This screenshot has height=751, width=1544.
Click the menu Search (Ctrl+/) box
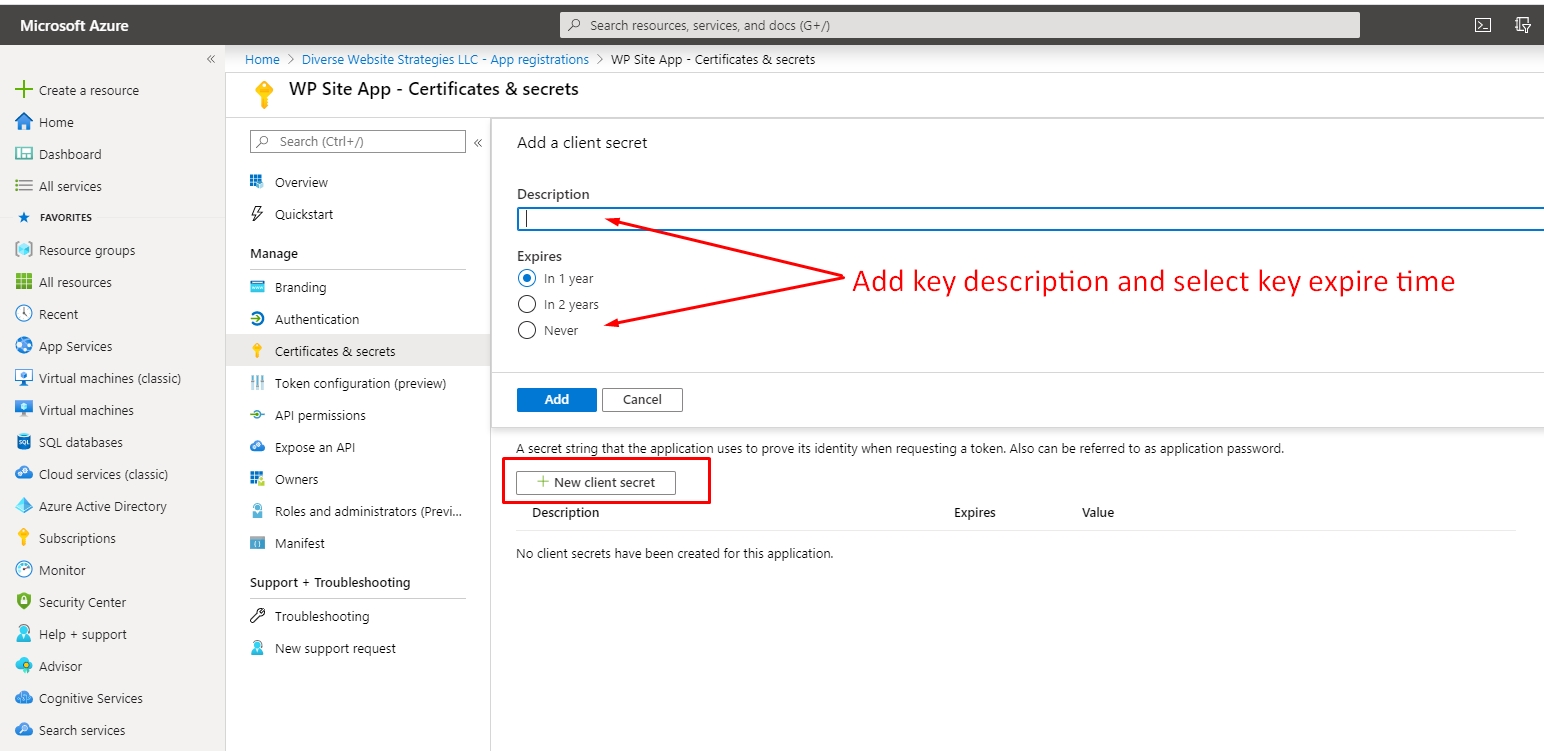358,142
